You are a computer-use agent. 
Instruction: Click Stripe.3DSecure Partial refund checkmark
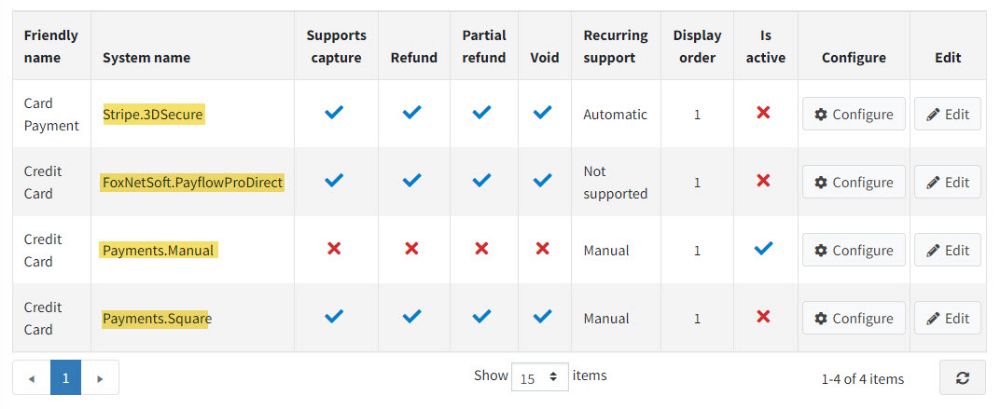pyautogui.click(x=482, y=113)
